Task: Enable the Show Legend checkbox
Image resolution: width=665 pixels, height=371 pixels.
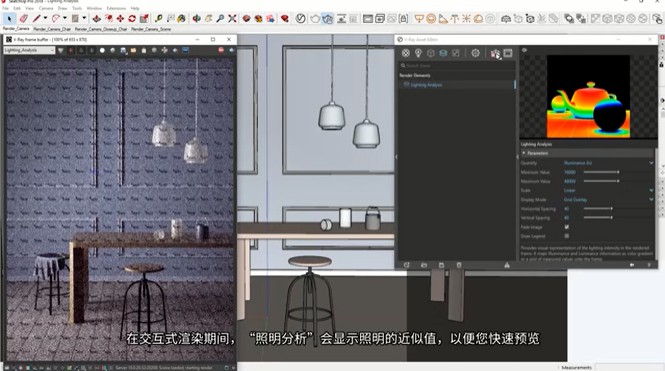Action: (567, 236)
